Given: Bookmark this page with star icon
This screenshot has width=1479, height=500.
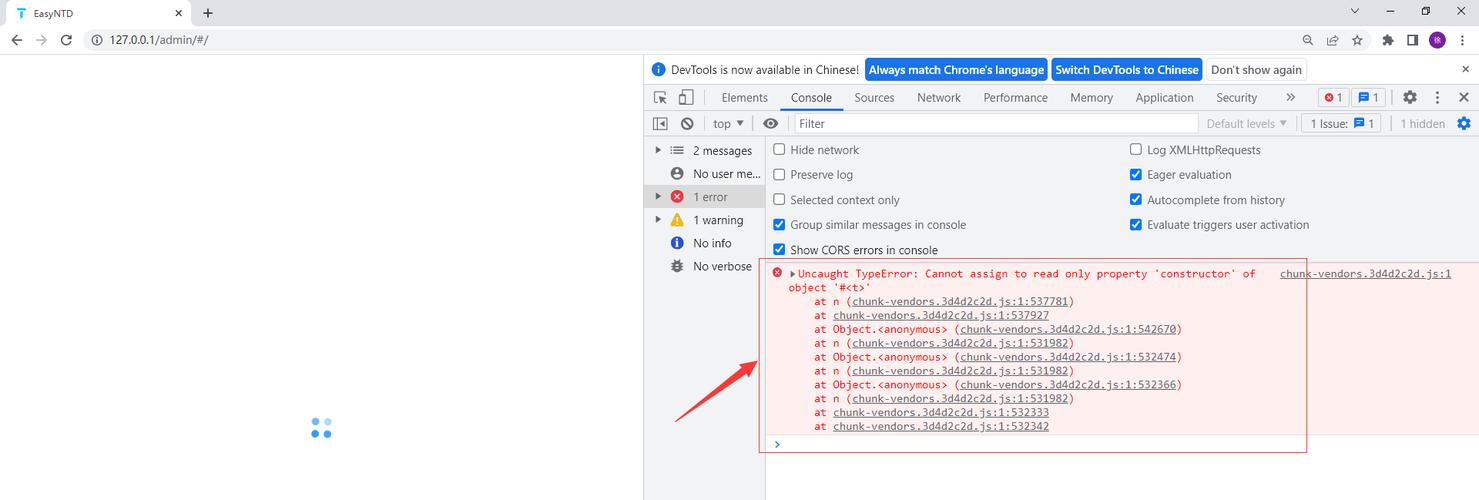Looking at the screenshot, I should [1357, 40].
